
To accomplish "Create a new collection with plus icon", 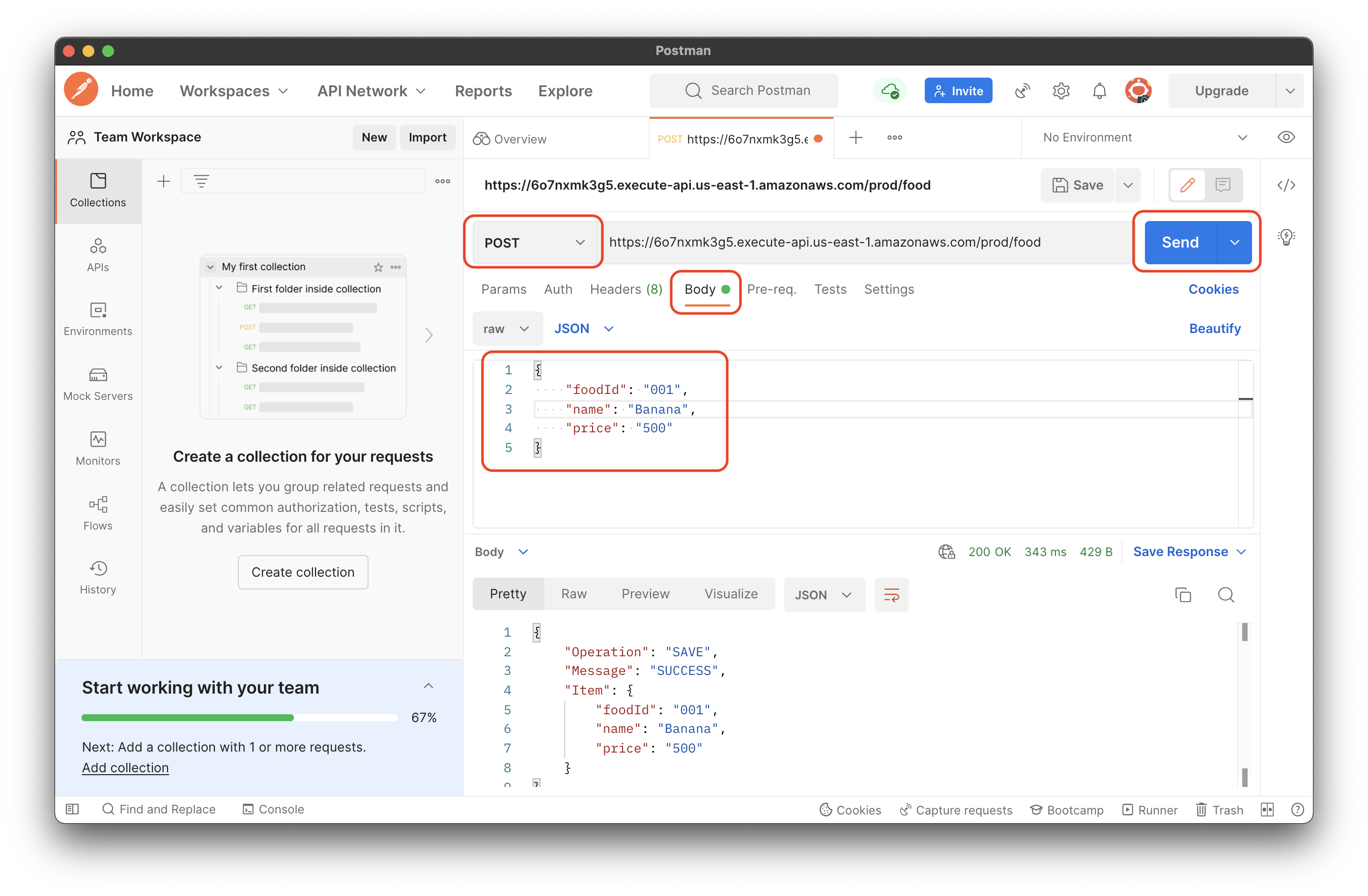I will click(x=164, y=182).
